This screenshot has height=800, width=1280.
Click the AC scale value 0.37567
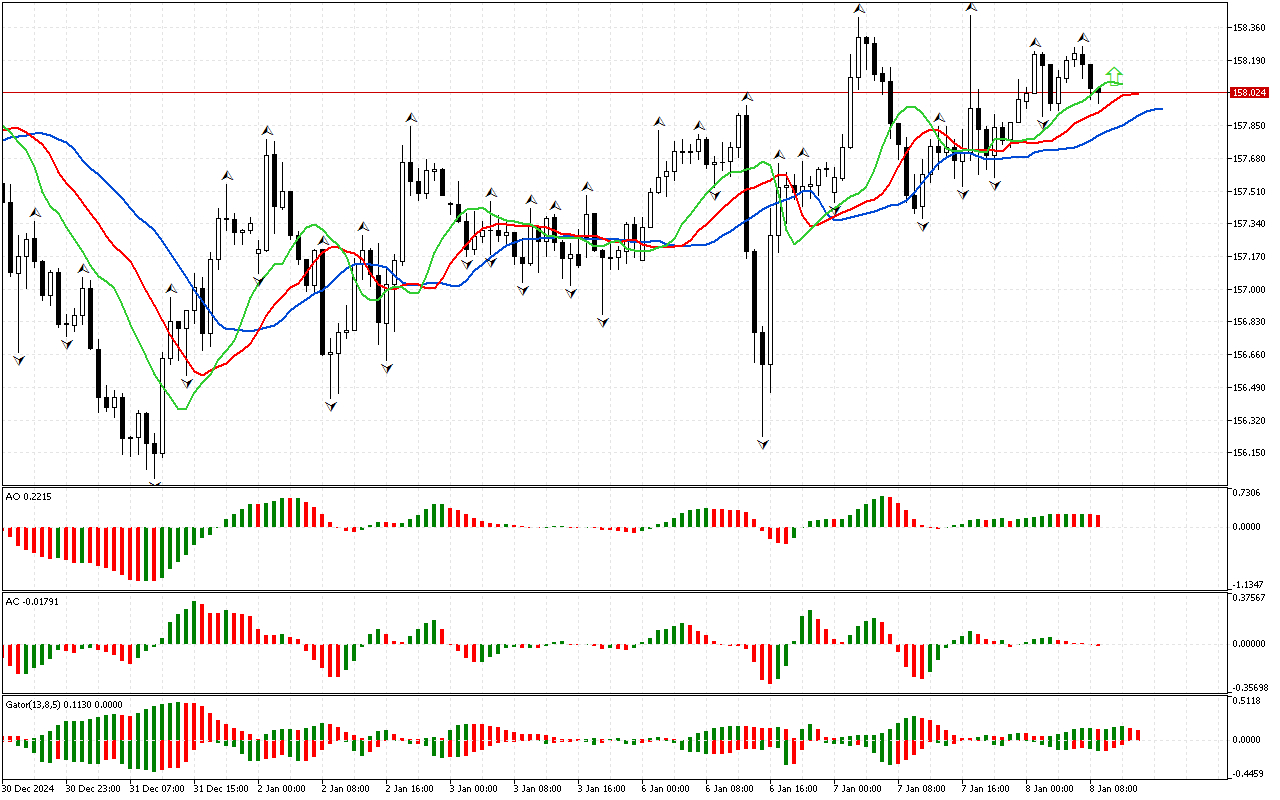pyautogui.click(x=1251, y=599)
